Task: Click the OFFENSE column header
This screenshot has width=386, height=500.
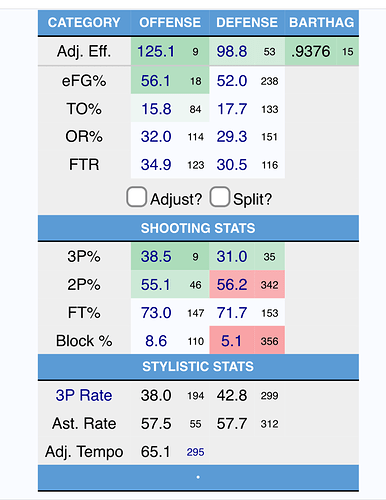Action: (170, 23)
